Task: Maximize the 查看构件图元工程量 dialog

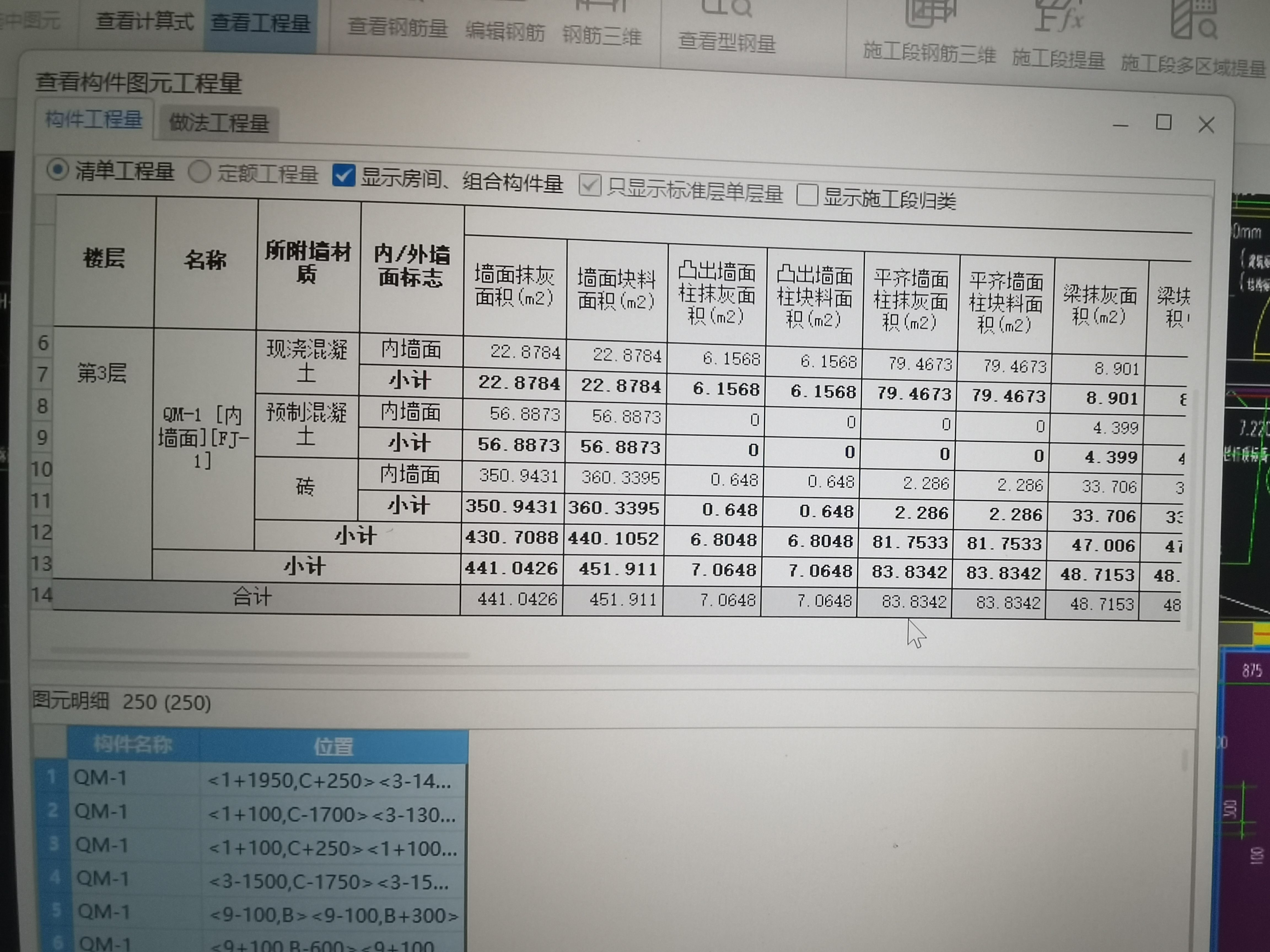Action: (1163, 122)
